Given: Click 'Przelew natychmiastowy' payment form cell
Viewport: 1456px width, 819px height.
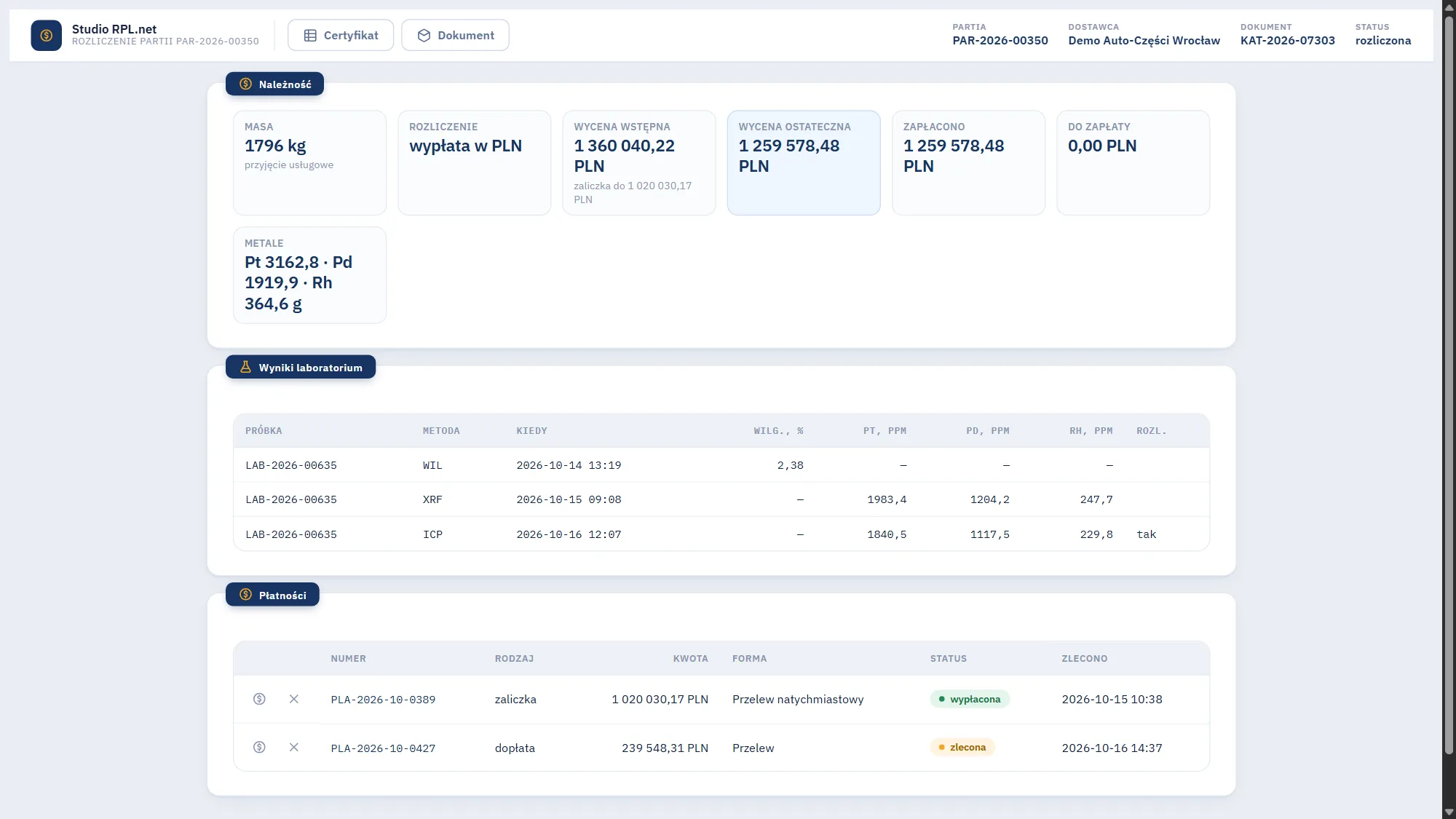Looking at the screenshot, I should click(x=798, y=699).
